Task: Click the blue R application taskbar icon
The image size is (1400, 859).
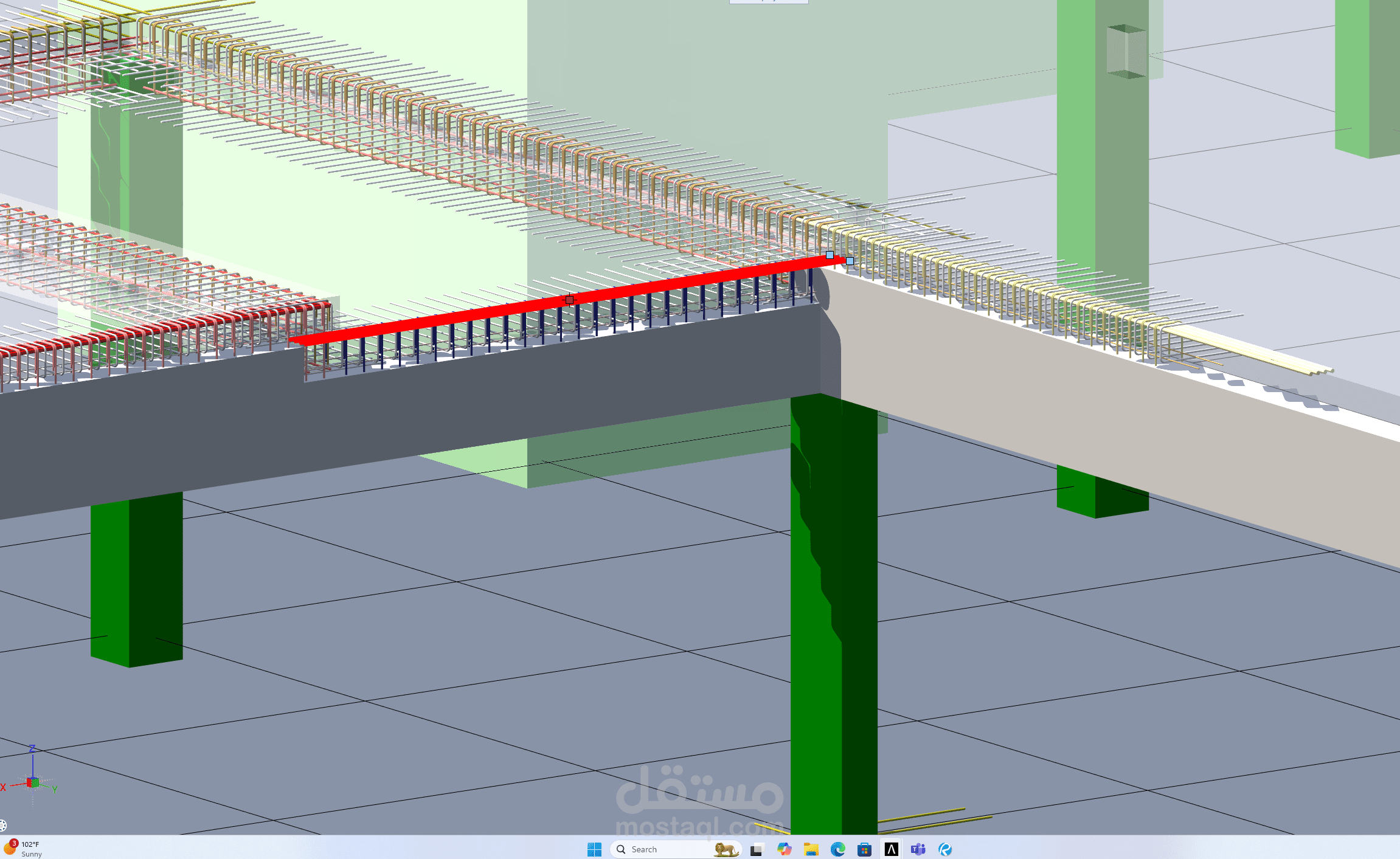Action: (944, 849)
